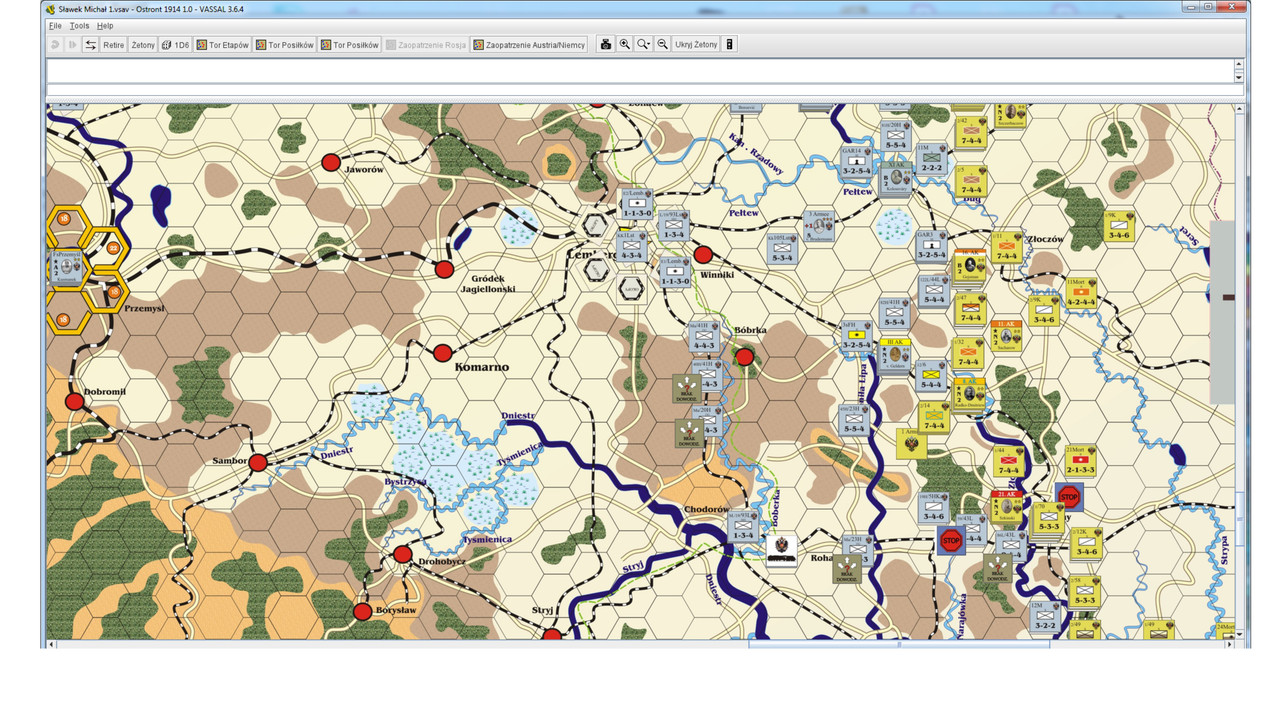Screen dimensions: 1280x724
Task: Select the 1/44 7-4-4 counter
Action: (1007, 461)
